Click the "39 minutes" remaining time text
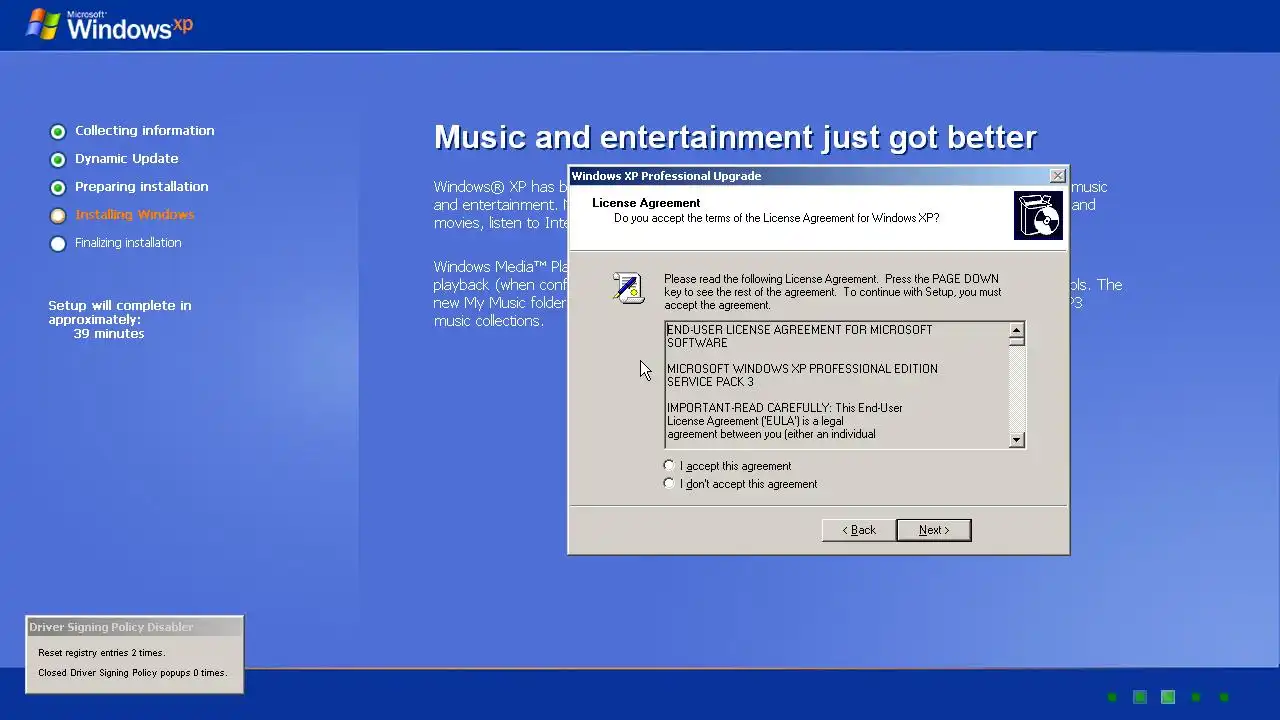 (109, 334)
